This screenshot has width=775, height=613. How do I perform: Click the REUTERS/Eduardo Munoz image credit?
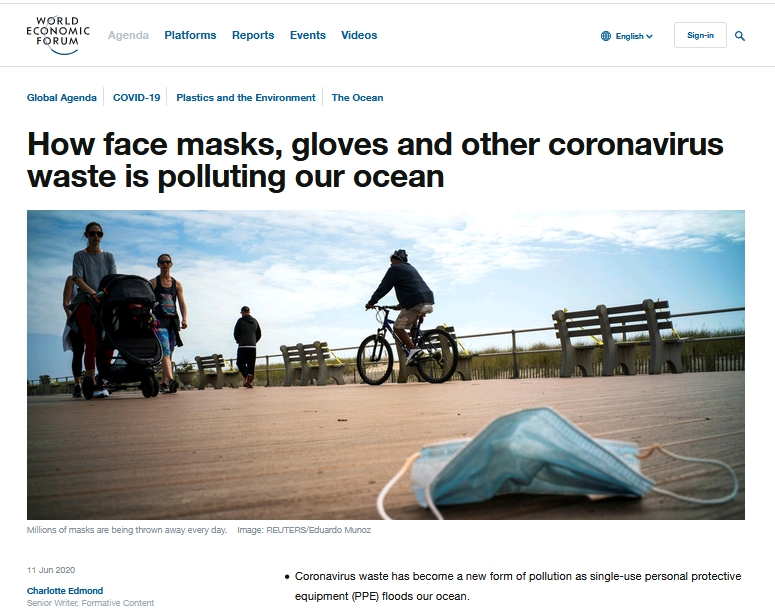pyautogui.click(x=318, y=530)
